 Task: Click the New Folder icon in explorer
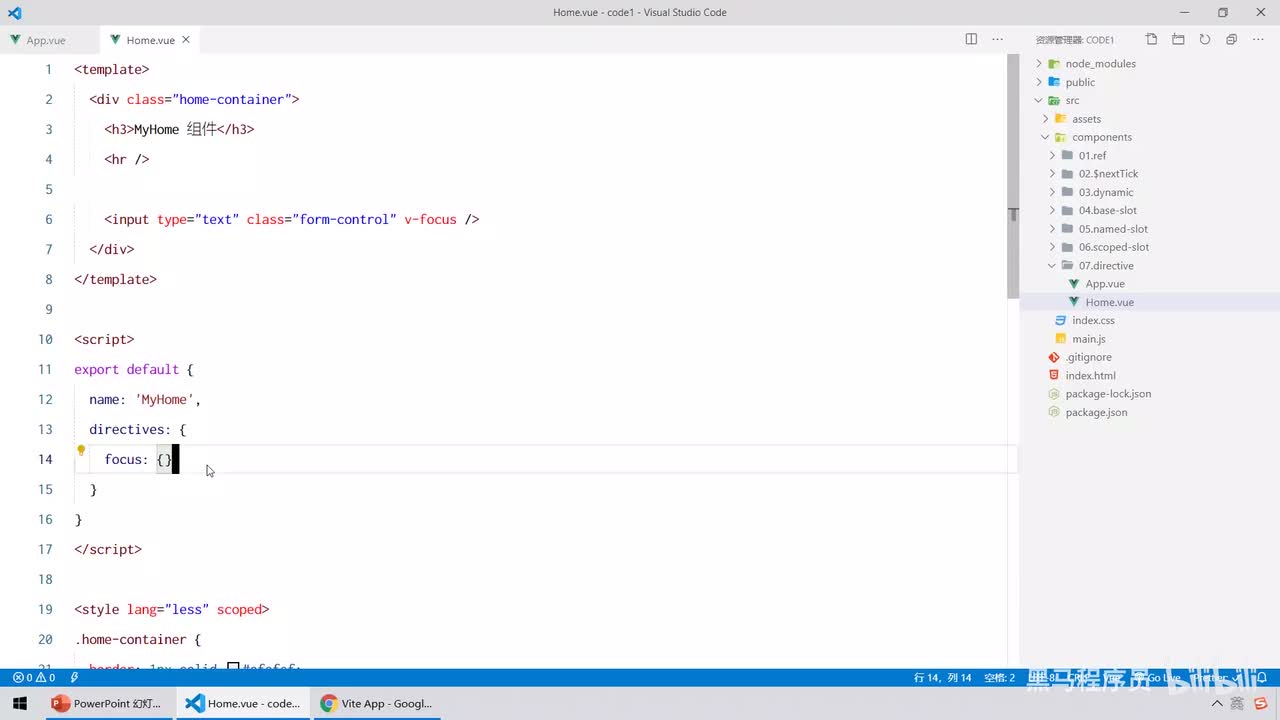(x=1178, y=40)
